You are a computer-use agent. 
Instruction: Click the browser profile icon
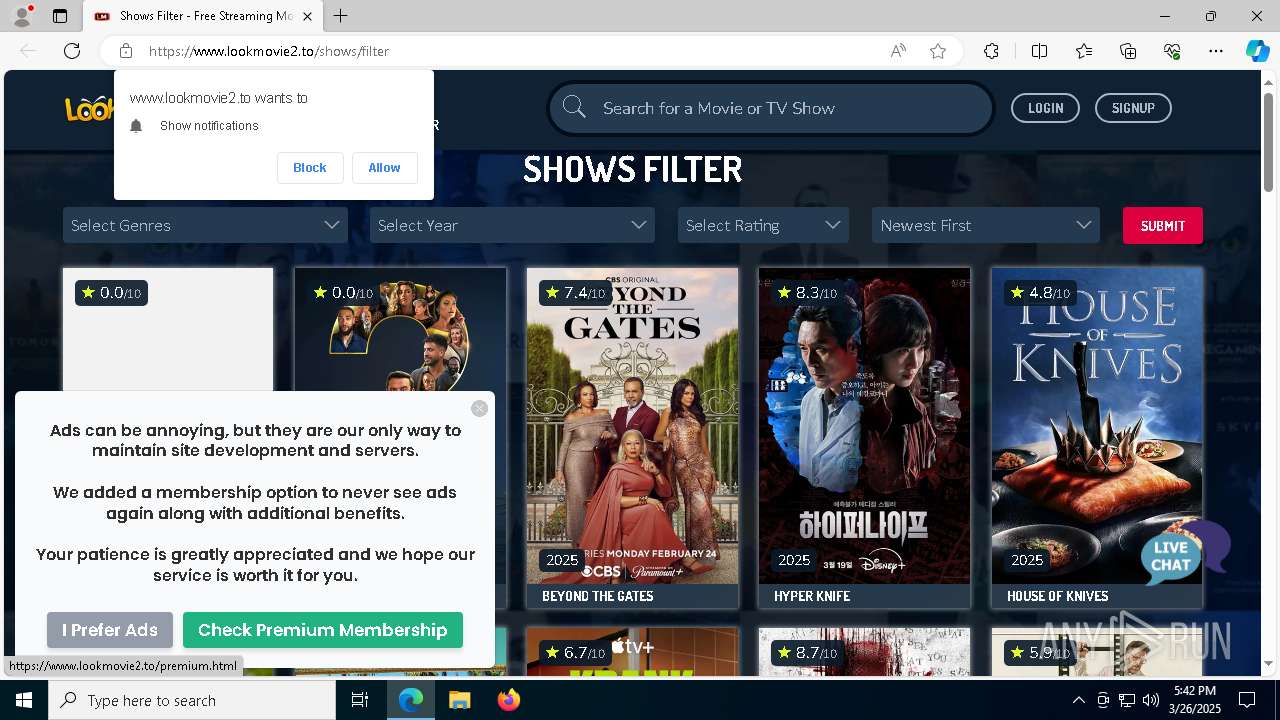pyautogui.click(x=22, y=16)
